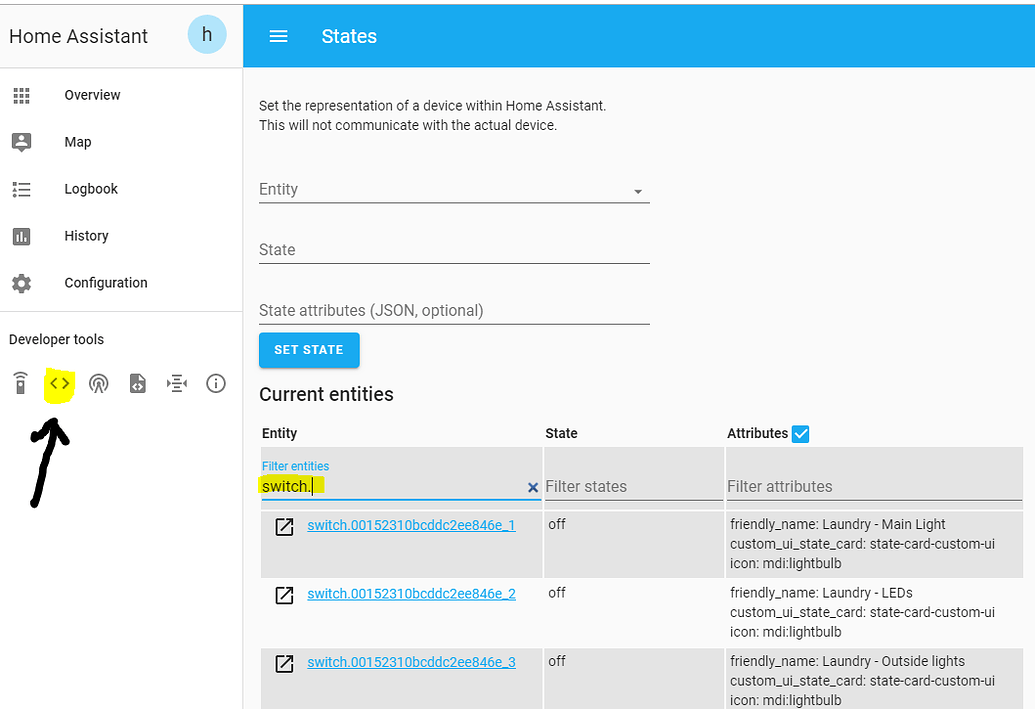Toggle the Attributes column checkbox
The height and width of the screenshot is (709, 1035).
pyautogui.click(x=801, y=434)
